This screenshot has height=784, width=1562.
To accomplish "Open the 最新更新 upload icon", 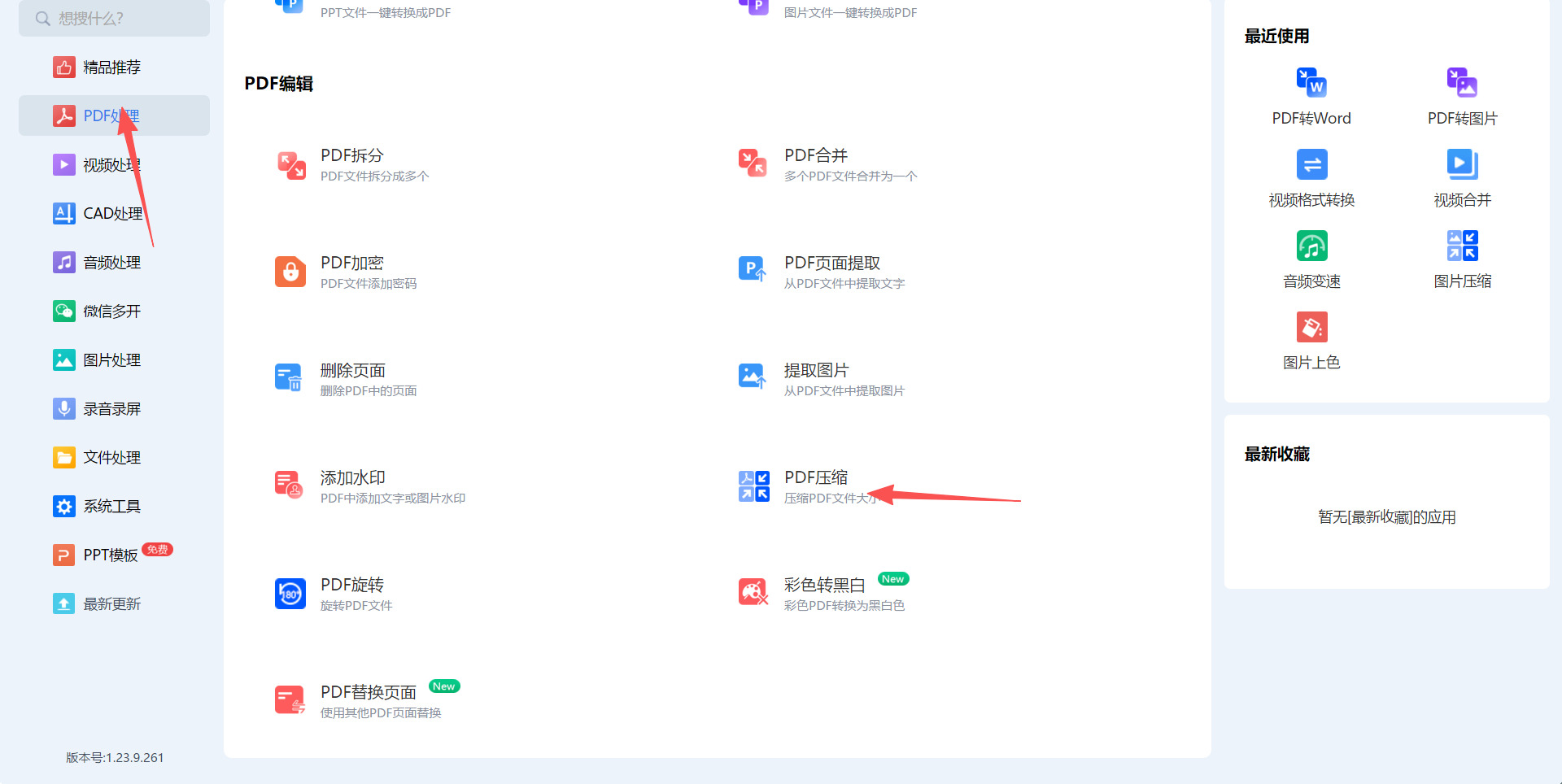I will coord(64,603).
